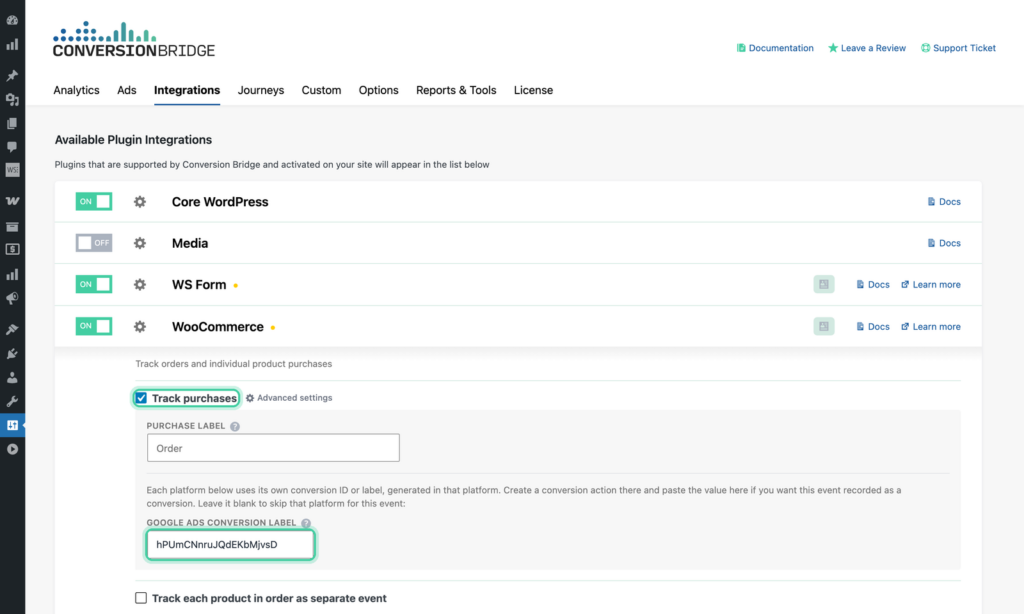Viewport: 1024px width, 614px height.
Task: Turn on the Media integration toggle
Action: [93, 243]
